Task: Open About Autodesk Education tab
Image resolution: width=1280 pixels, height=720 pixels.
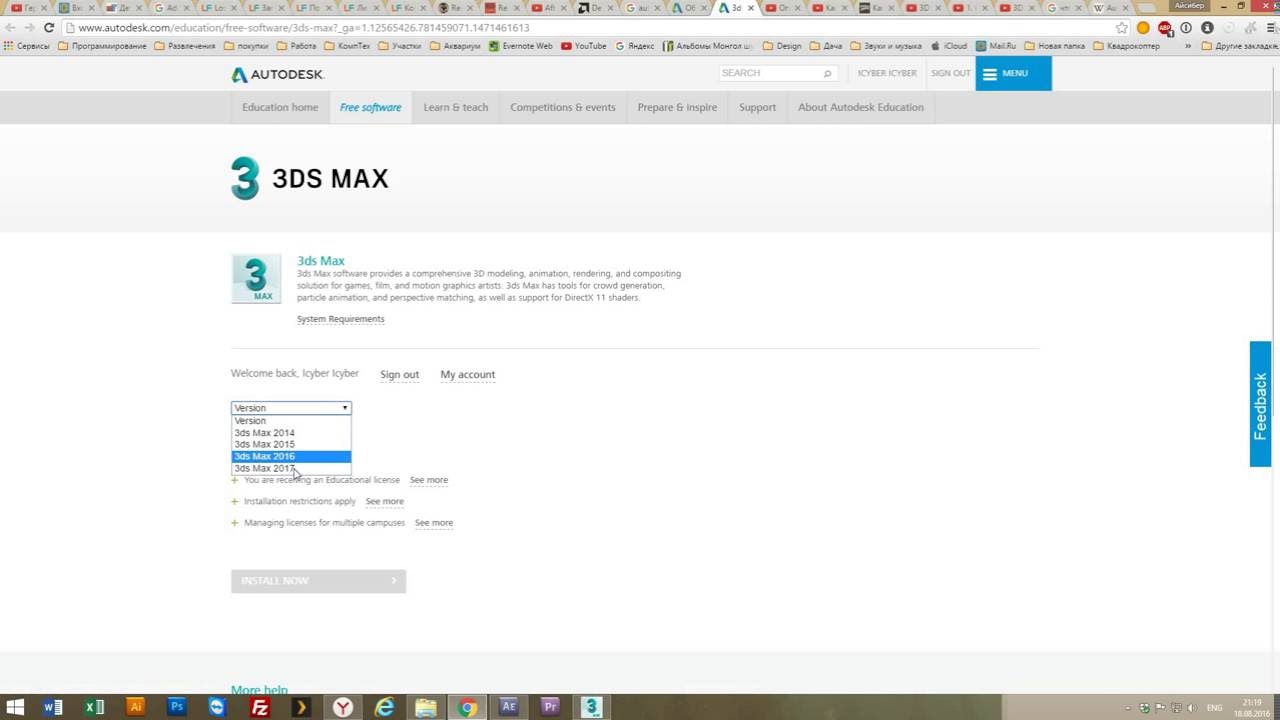Action: click(x=861, y=107)
